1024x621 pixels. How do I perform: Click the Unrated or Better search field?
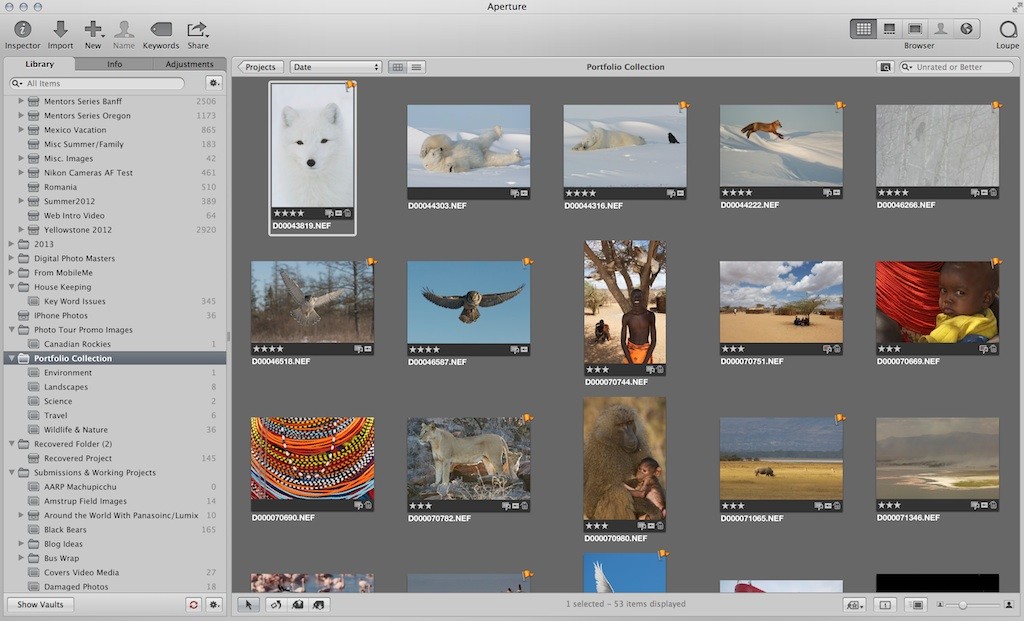pos(957,67)
